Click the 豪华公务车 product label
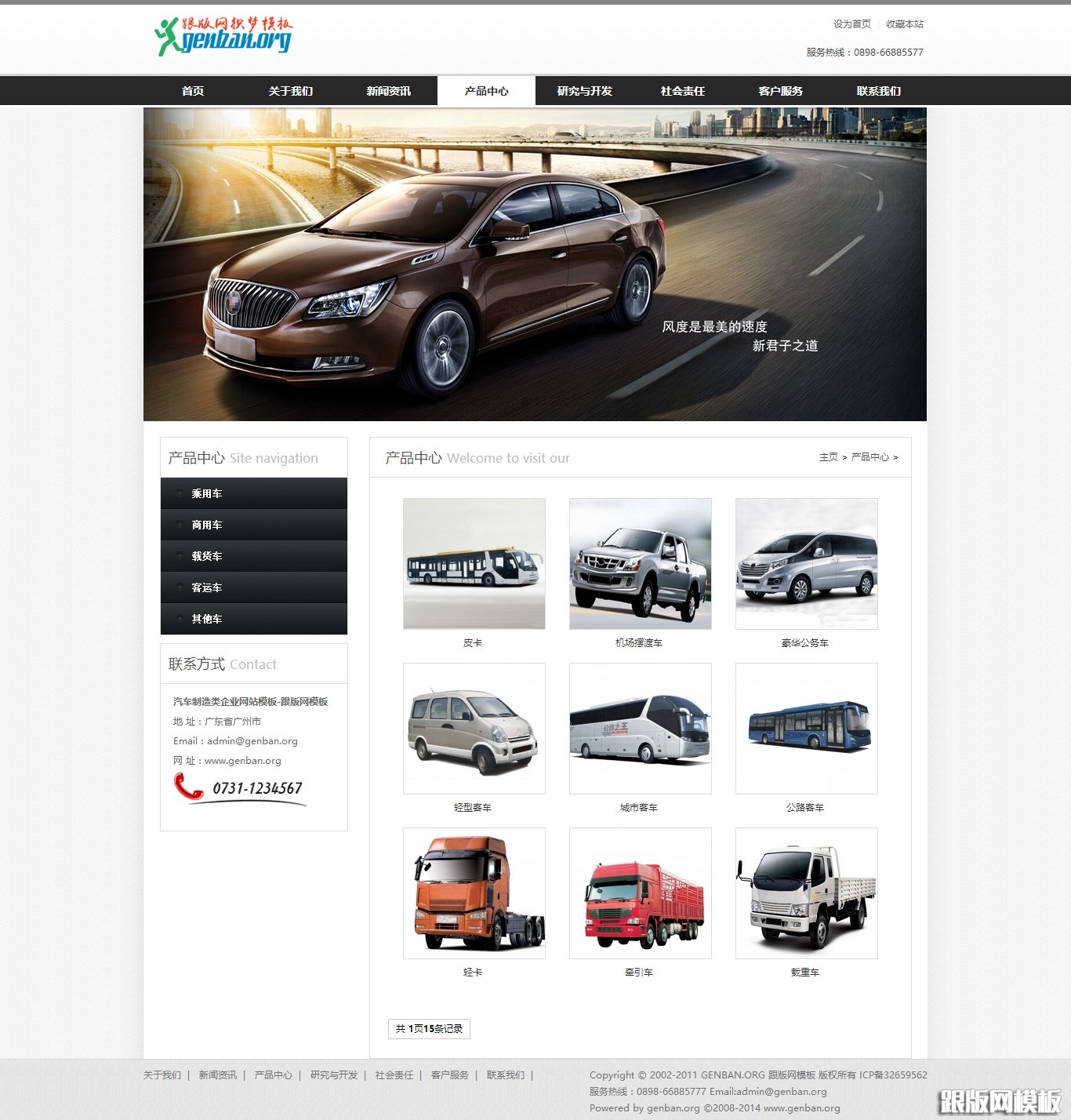The image size is (1071, 1120). pos(805,643)
